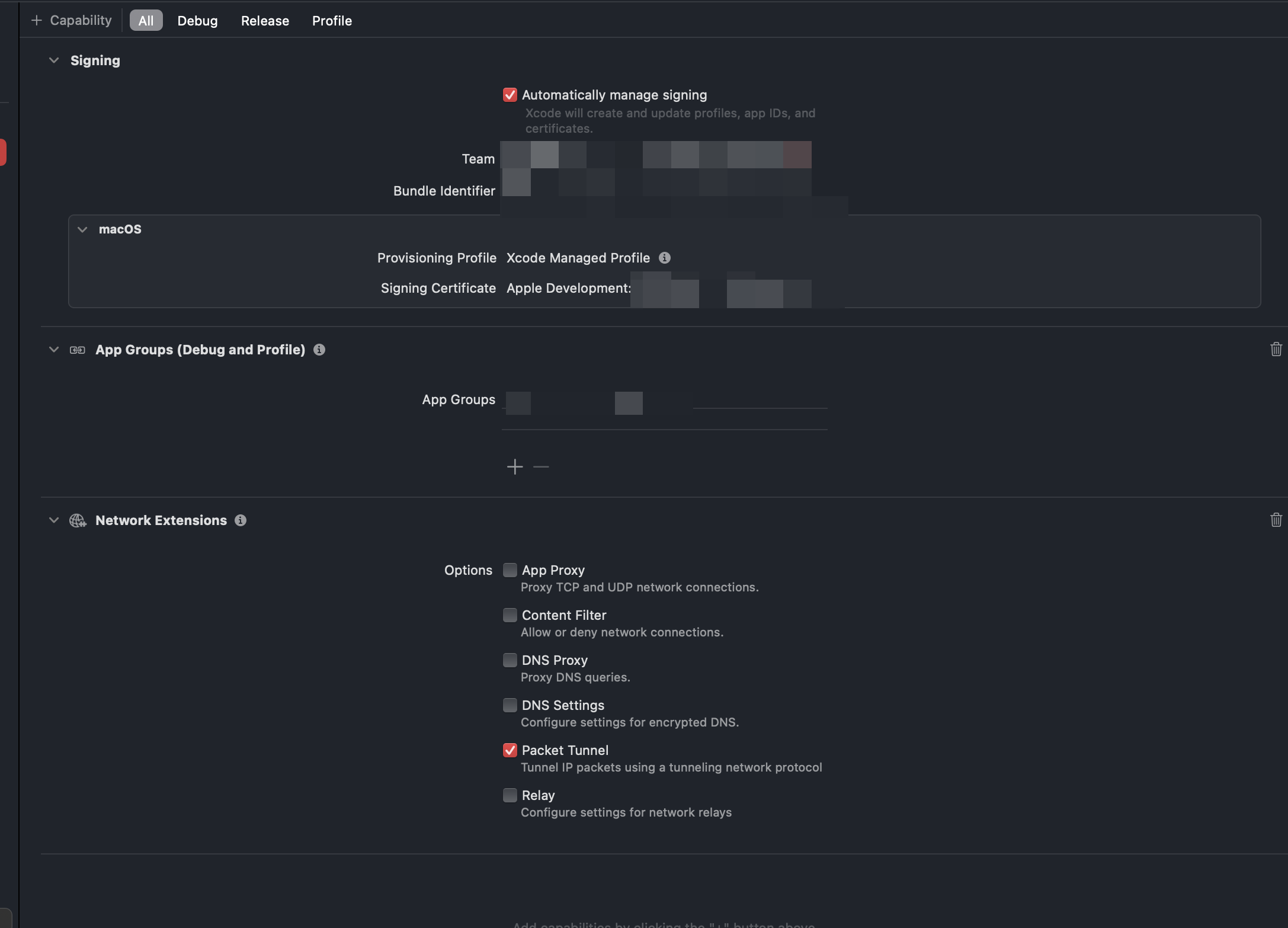Click the + Capability button
Viewport: 1288px width, 928px height.
click(x=71, y=20)
